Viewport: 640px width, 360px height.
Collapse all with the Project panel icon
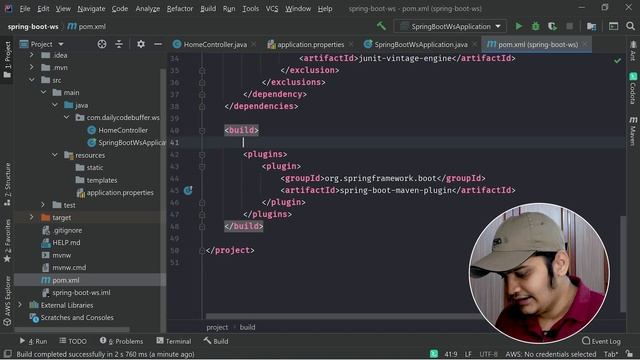119,44
